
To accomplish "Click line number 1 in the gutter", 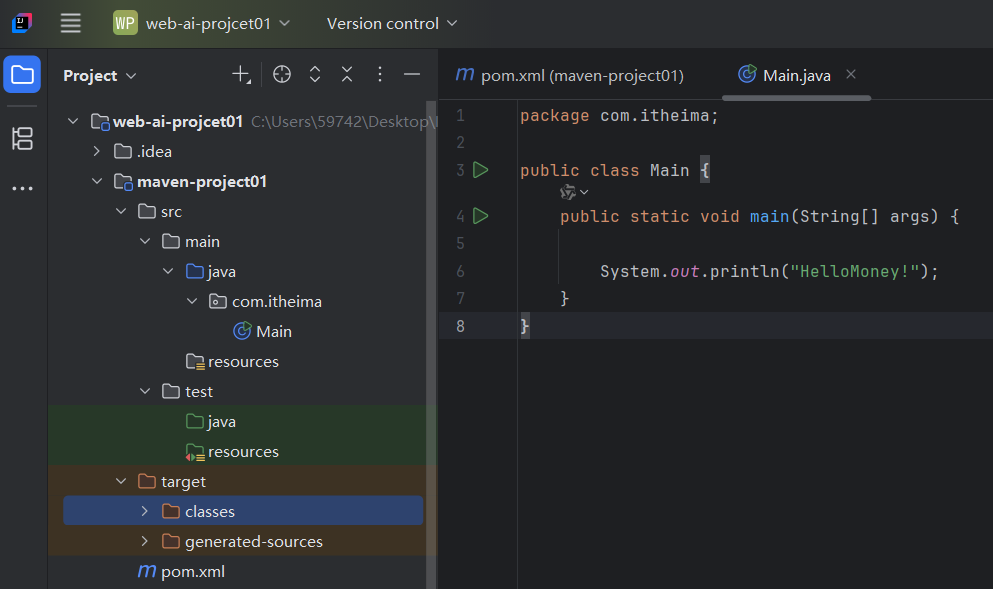I will tap(460, 115).
